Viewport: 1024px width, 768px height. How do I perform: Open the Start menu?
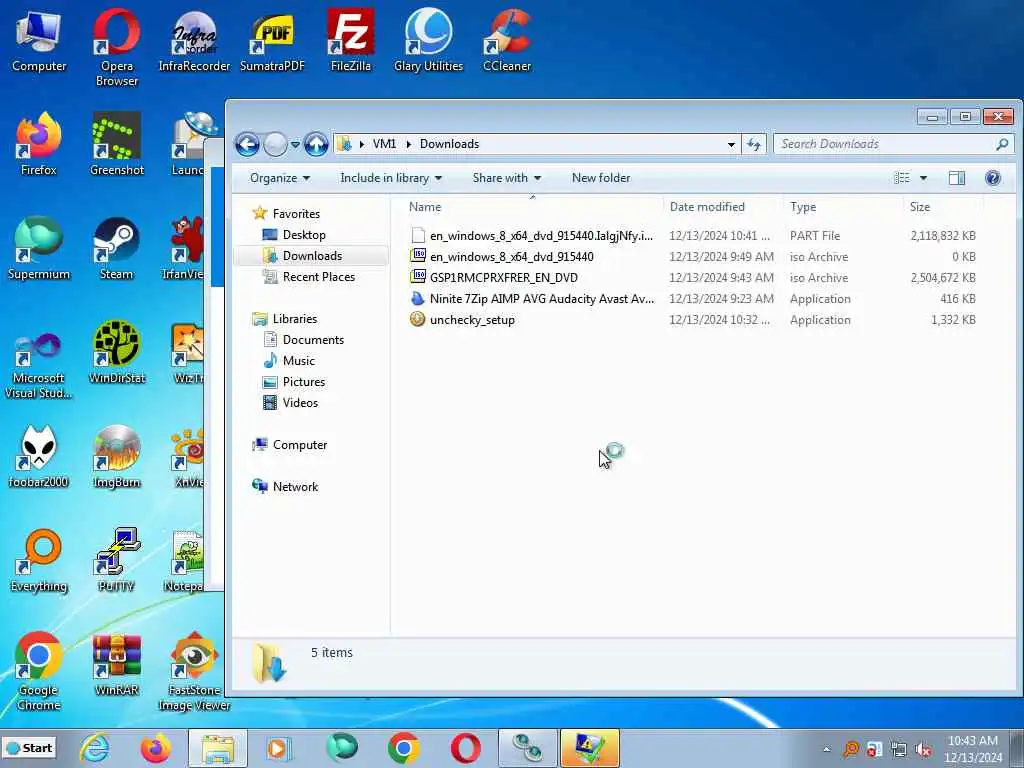pos(29,748)
